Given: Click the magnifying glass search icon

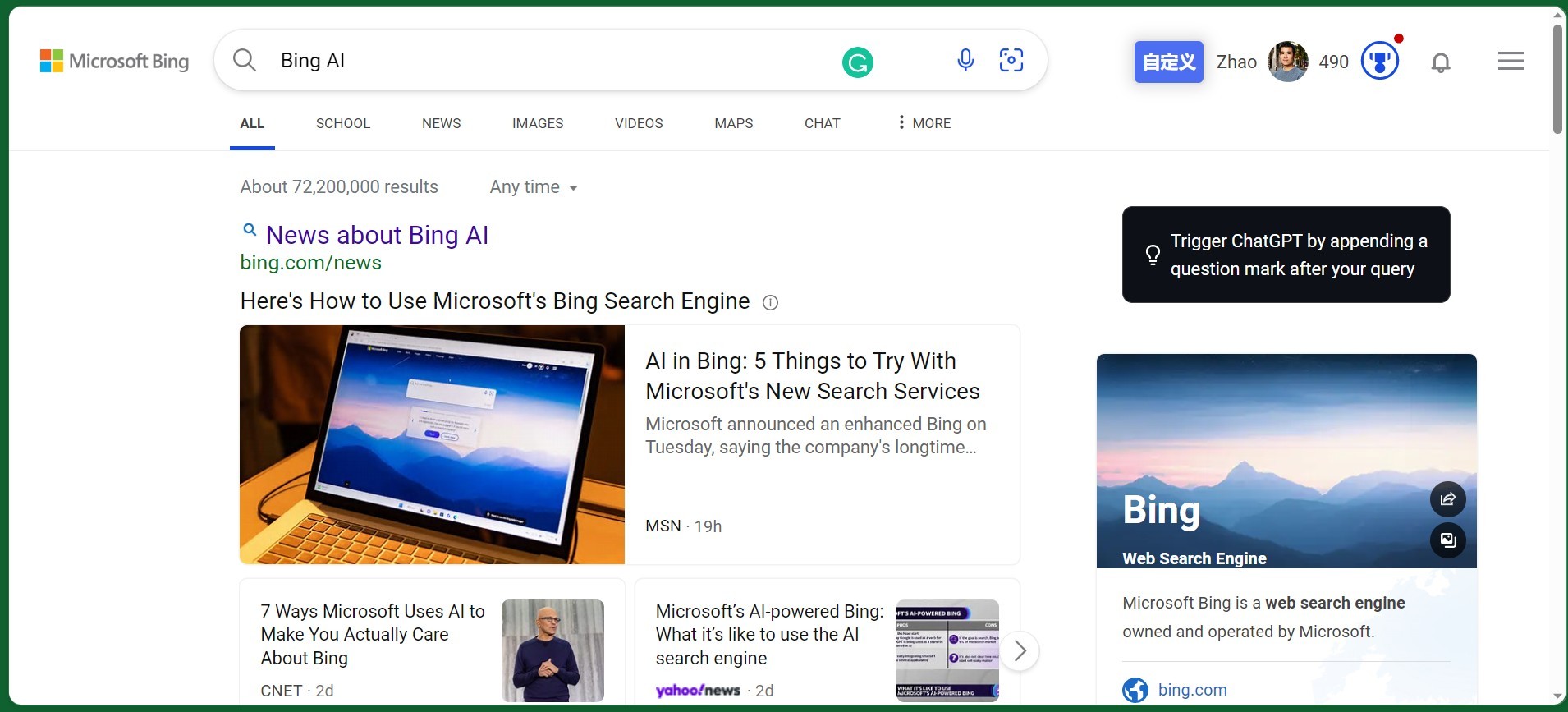Looking at the screenshot, I should pos(245,60).
